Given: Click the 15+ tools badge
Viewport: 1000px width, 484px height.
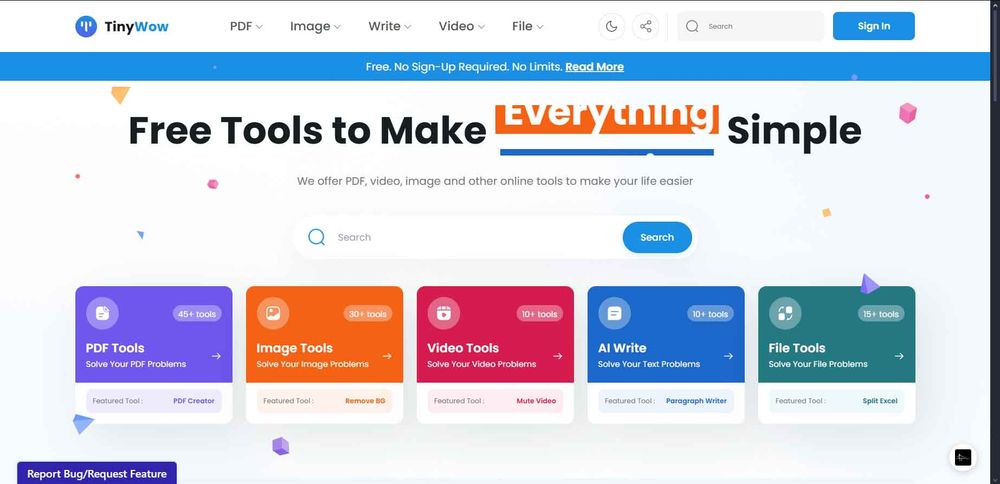Looking at the screenshot, I should tap(880, 314).
